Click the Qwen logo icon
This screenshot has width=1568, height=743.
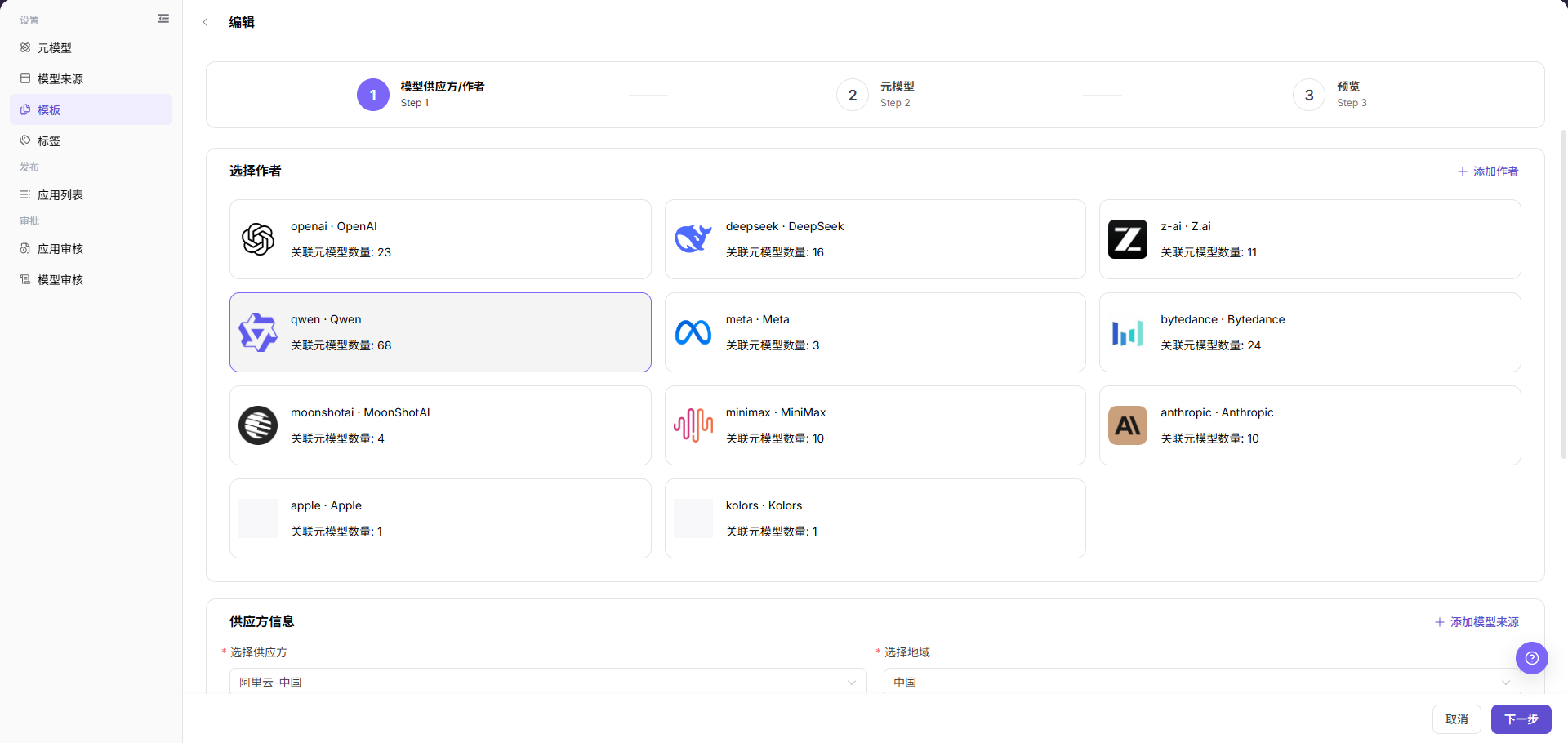tap(258, 332)
